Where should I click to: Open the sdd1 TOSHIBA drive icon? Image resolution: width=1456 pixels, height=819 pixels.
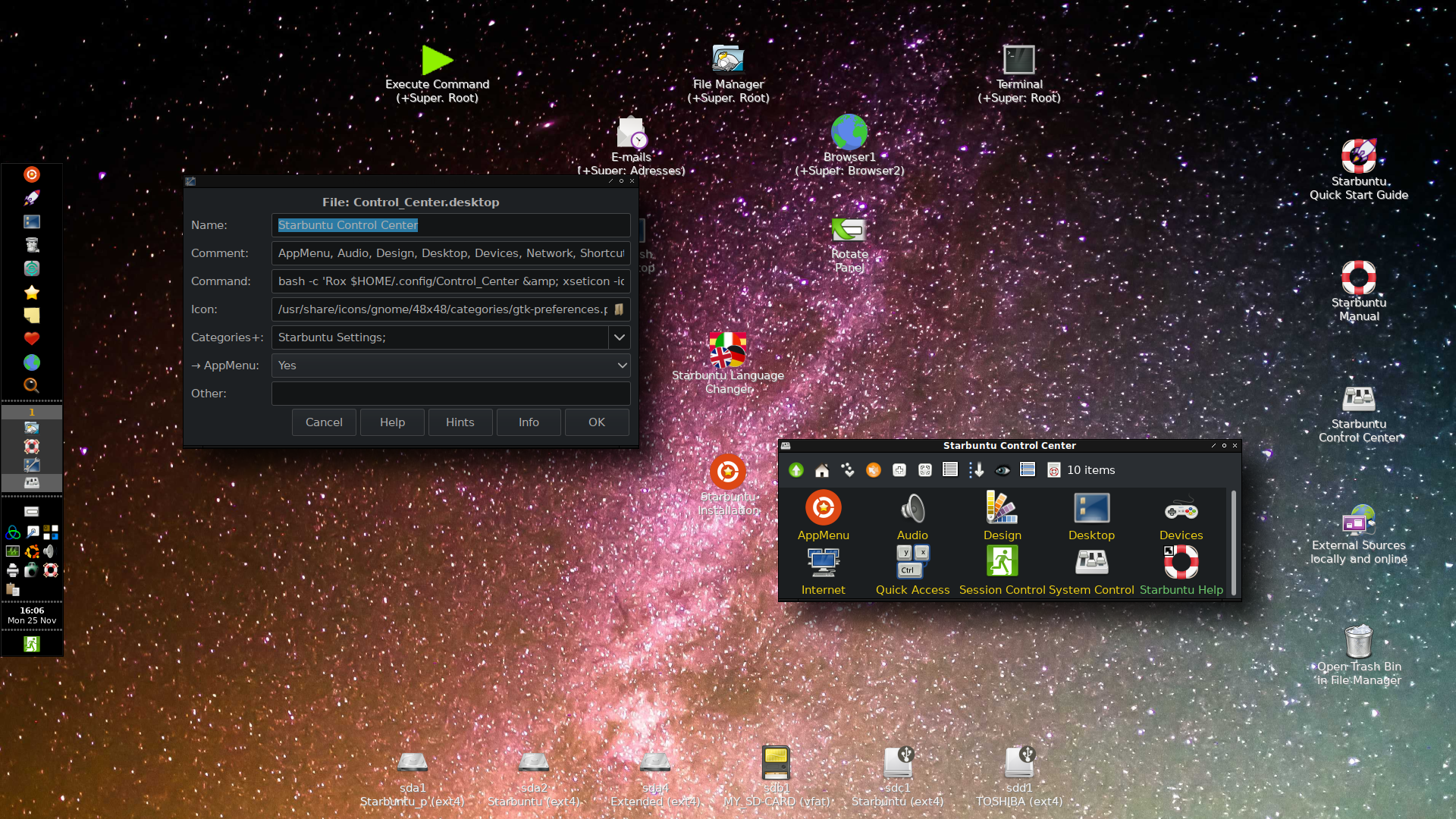1019,777
